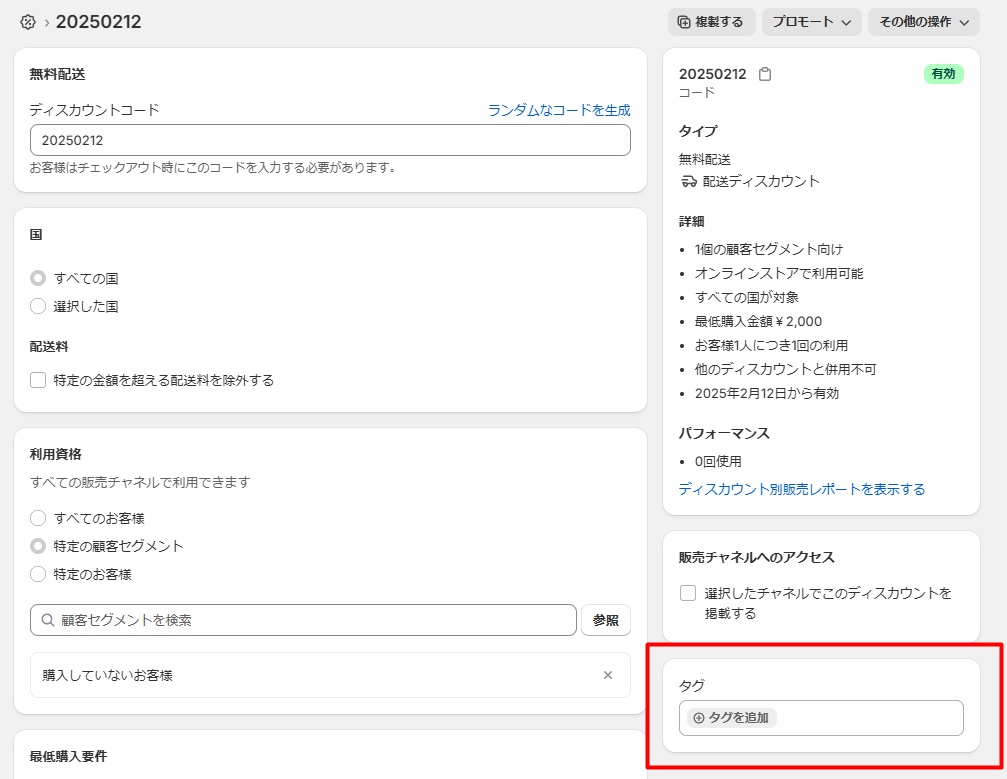This screenshot has height=779, width=1007.
Task: Click the 購入していないお客様 segment row
Action: (330, 675)
